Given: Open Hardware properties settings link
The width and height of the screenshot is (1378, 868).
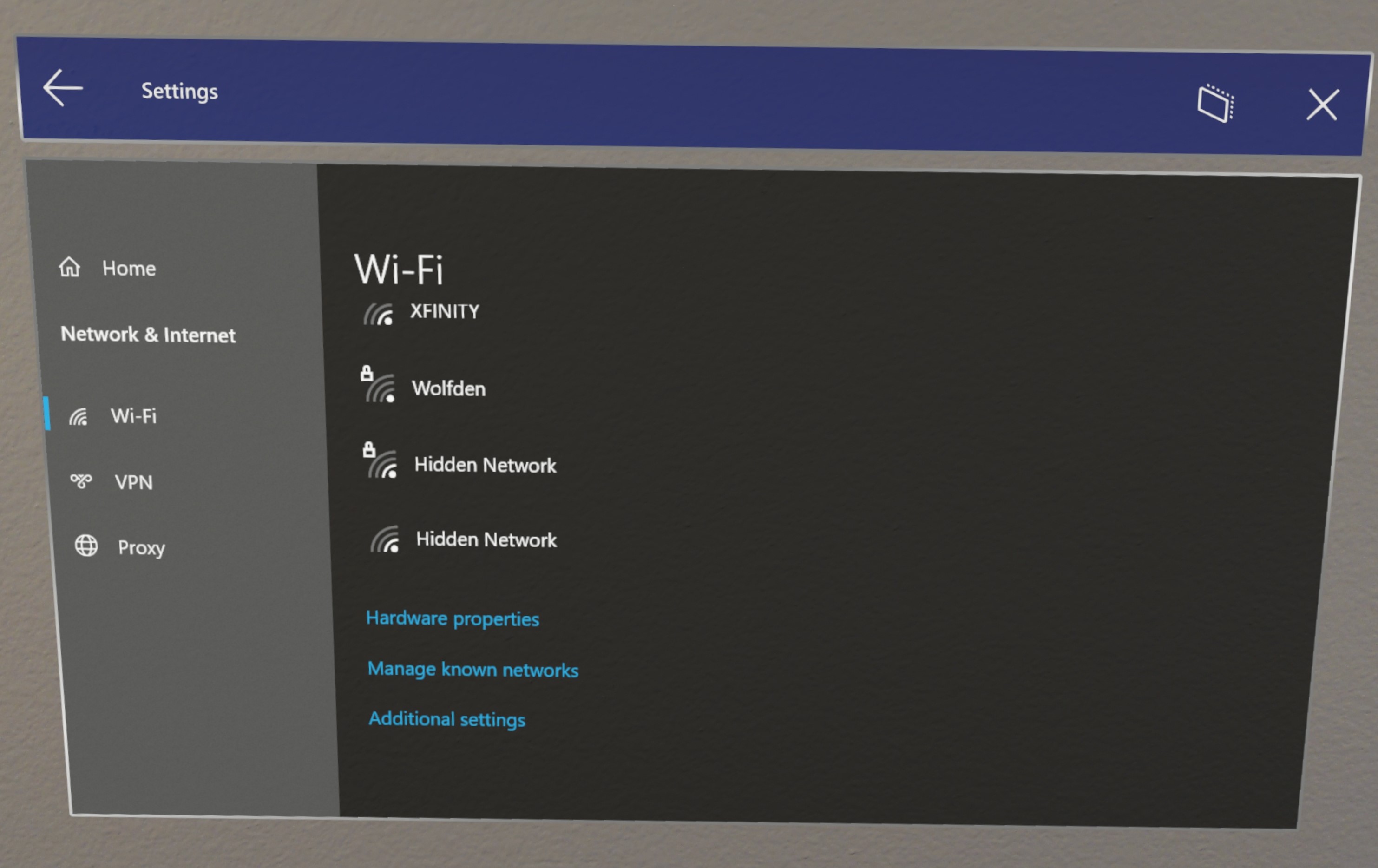Looking at the screenshot, I should [453, 617].
